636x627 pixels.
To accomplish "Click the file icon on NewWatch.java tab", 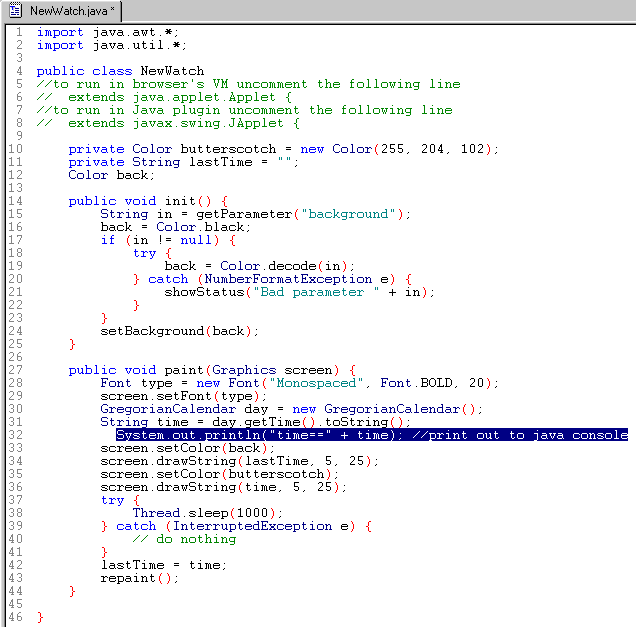I will coord(15,10).
